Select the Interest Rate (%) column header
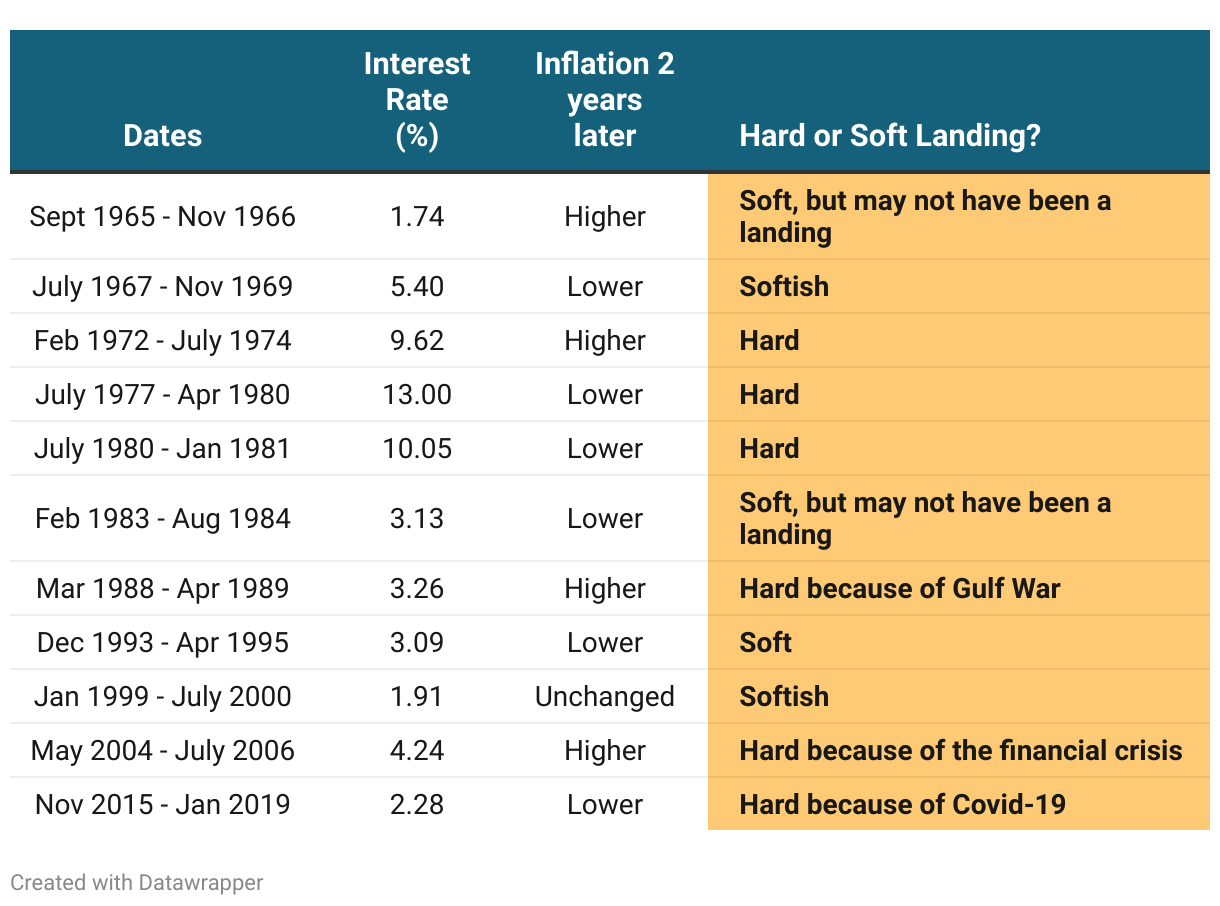This screenshot has height=906, width=1220. 417,100
